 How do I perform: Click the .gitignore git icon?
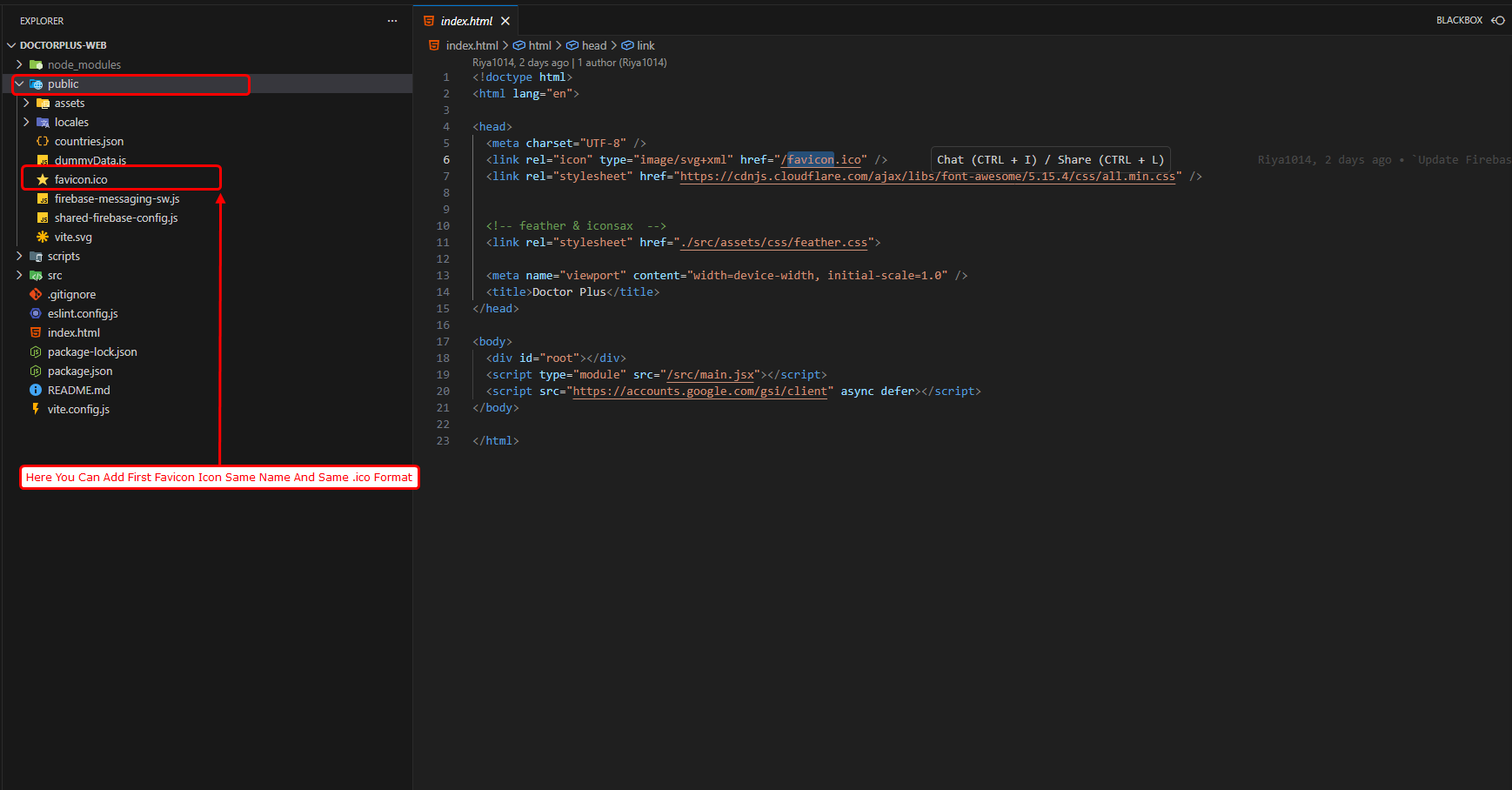click(36, 294)
